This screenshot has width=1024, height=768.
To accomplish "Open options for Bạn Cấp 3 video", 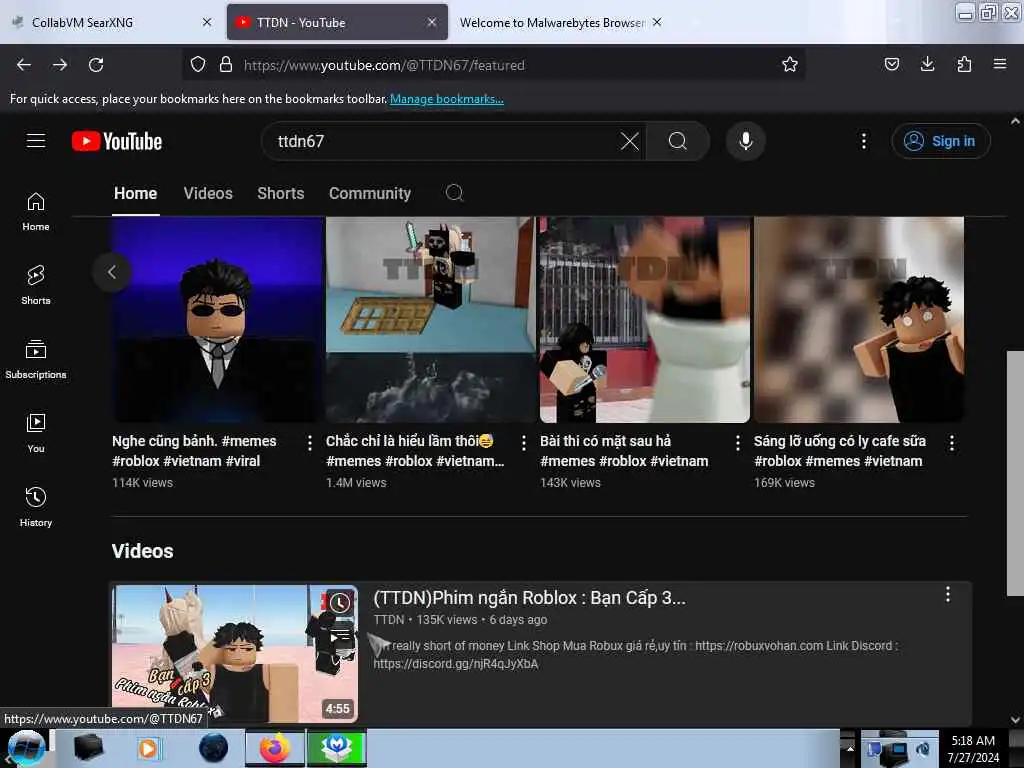I will coord(948,594).
